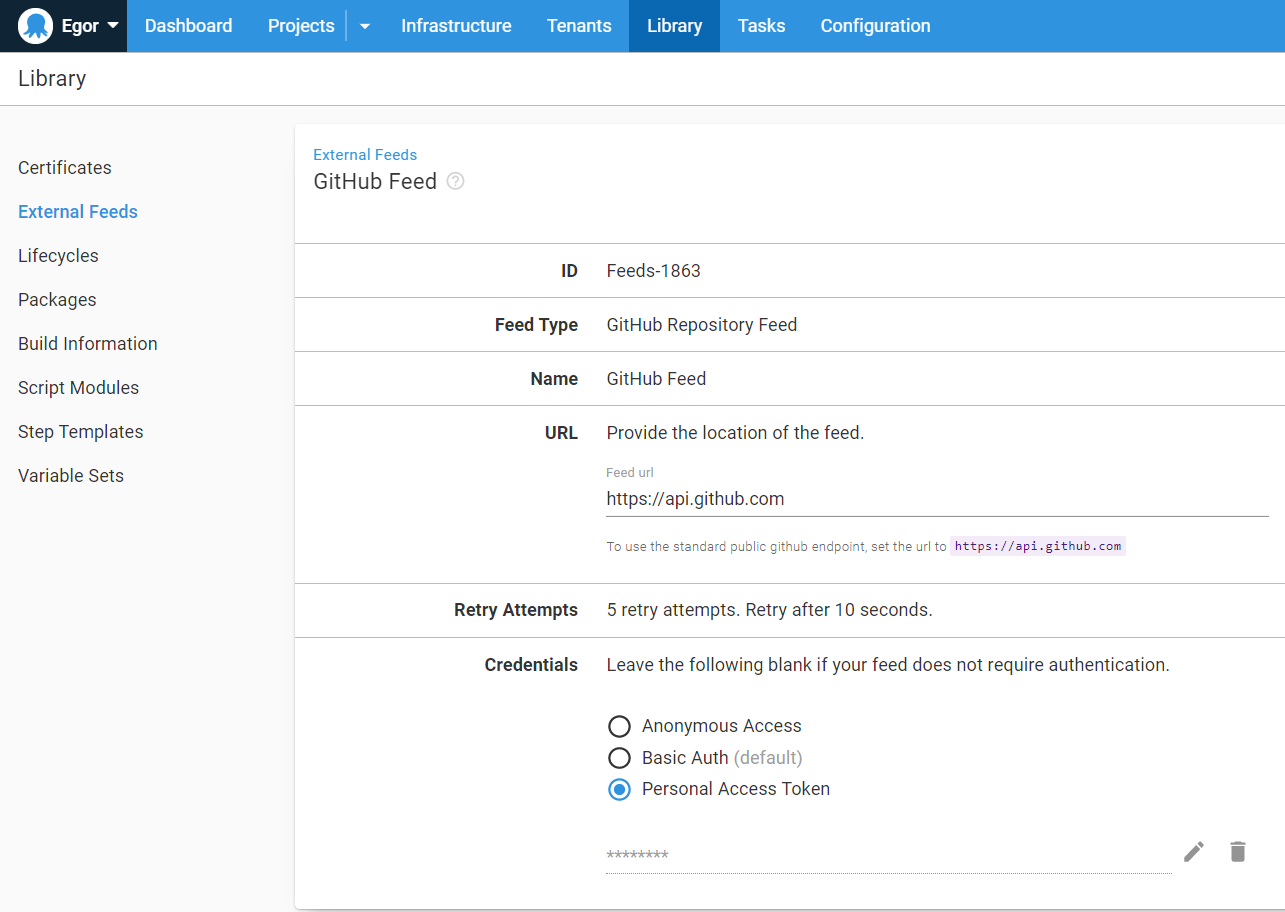Image resolution: width=1285 pixels, height=912 pixels.
Task: Open the help icon beside GitHub Feed
Action: point(455,181)
